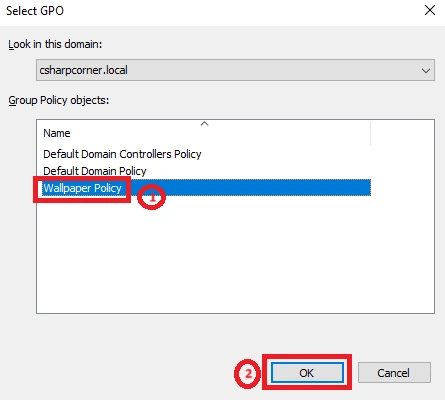Click the Look in this domain label
The image size is (445, 400).
(55, 44)
